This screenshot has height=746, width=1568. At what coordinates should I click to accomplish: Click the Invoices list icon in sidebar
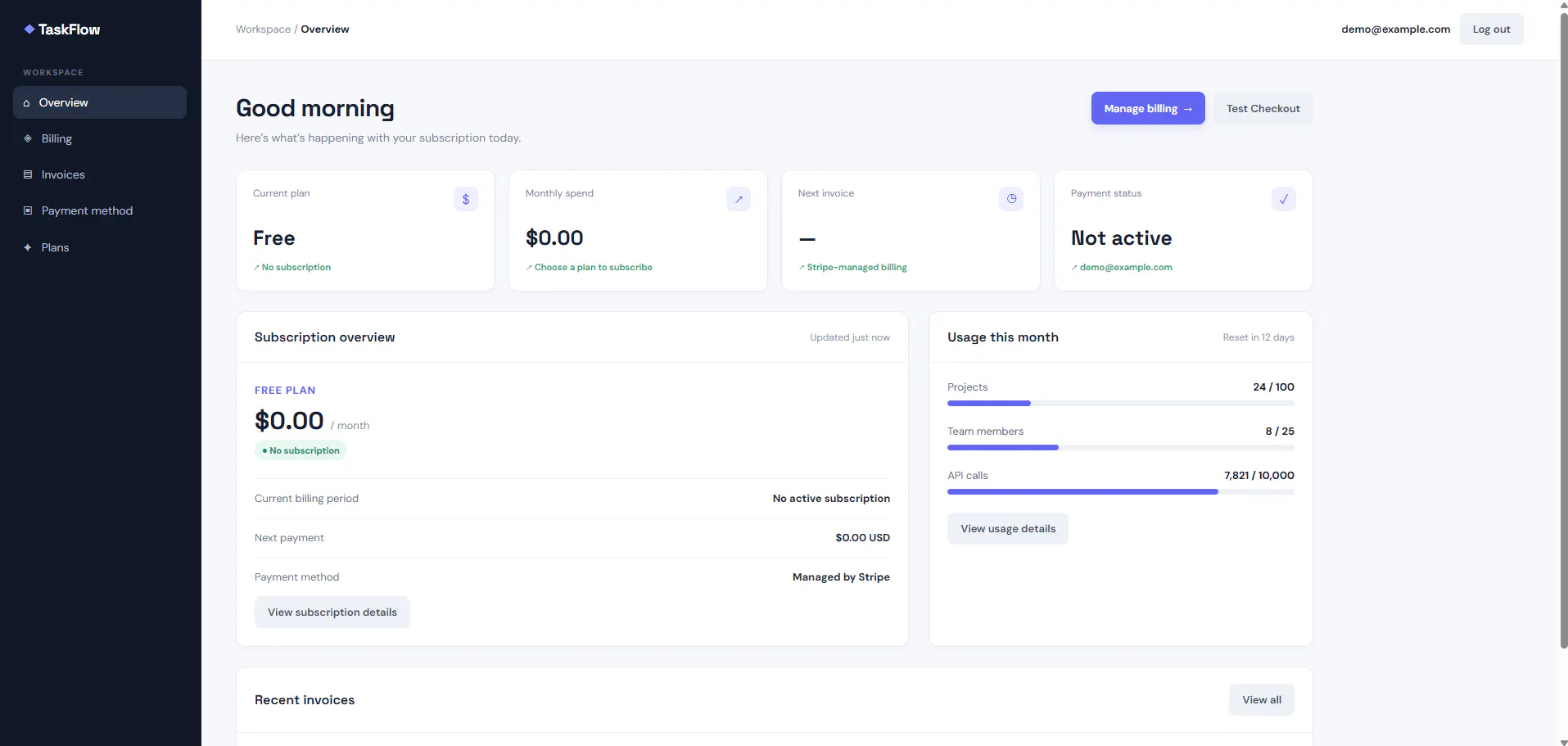28,174
